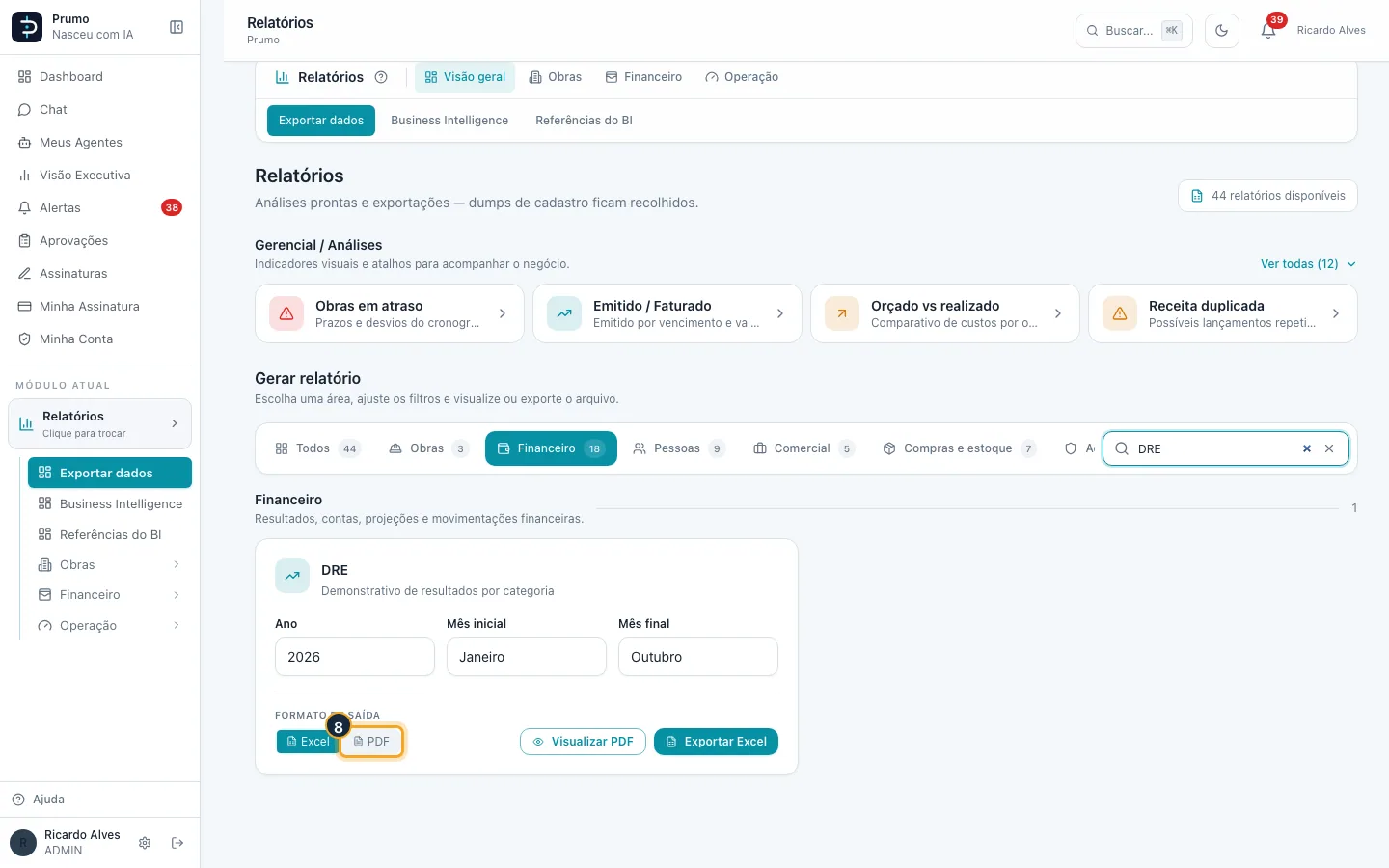Expand Ver todas (12) analyses
The width and height of the screenshot is (1389, 868).
[x=1308, y=264]
